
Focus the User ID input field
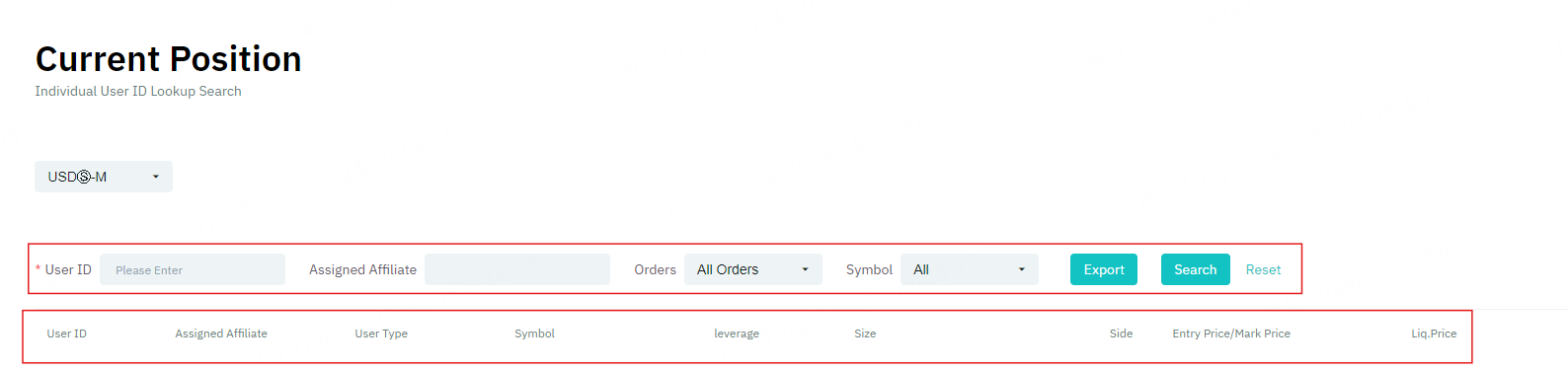point(193,269)
